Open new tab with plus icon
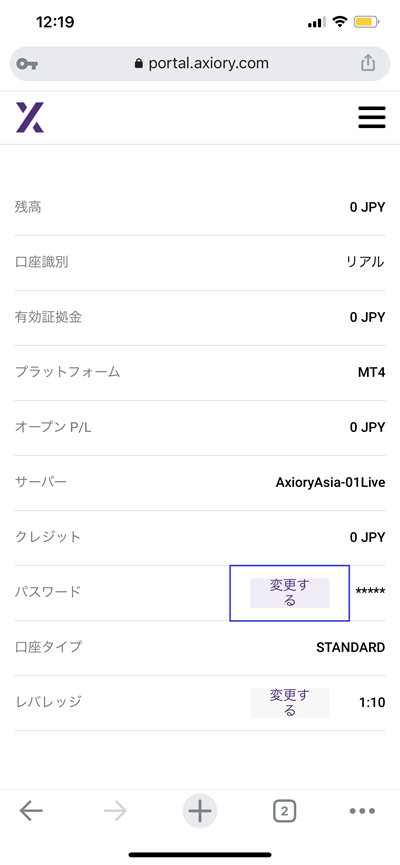 [x=200, y=811]
